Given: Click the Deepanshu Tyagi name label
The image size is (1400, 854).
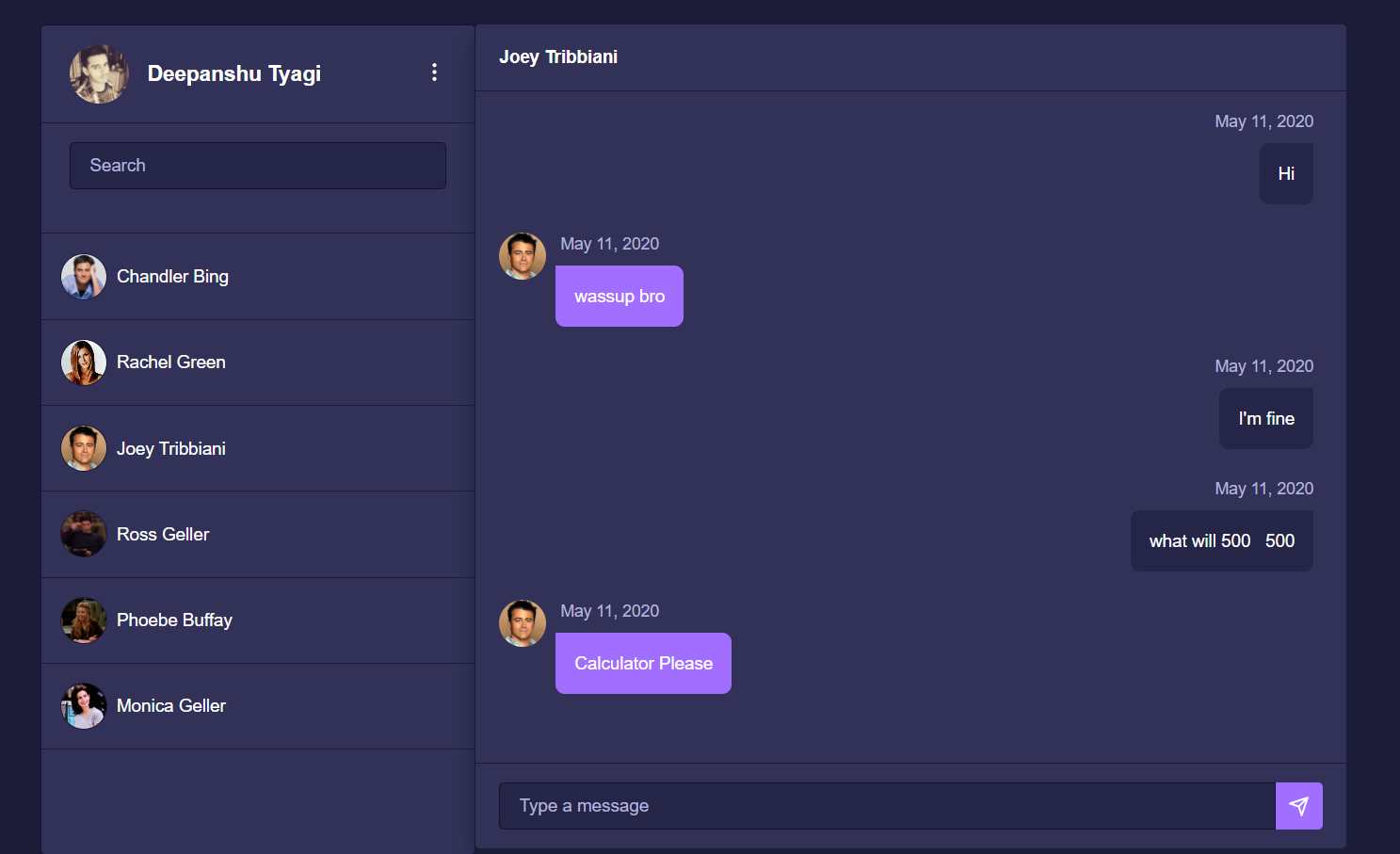Looking at the screenshot, I should 233,73.
